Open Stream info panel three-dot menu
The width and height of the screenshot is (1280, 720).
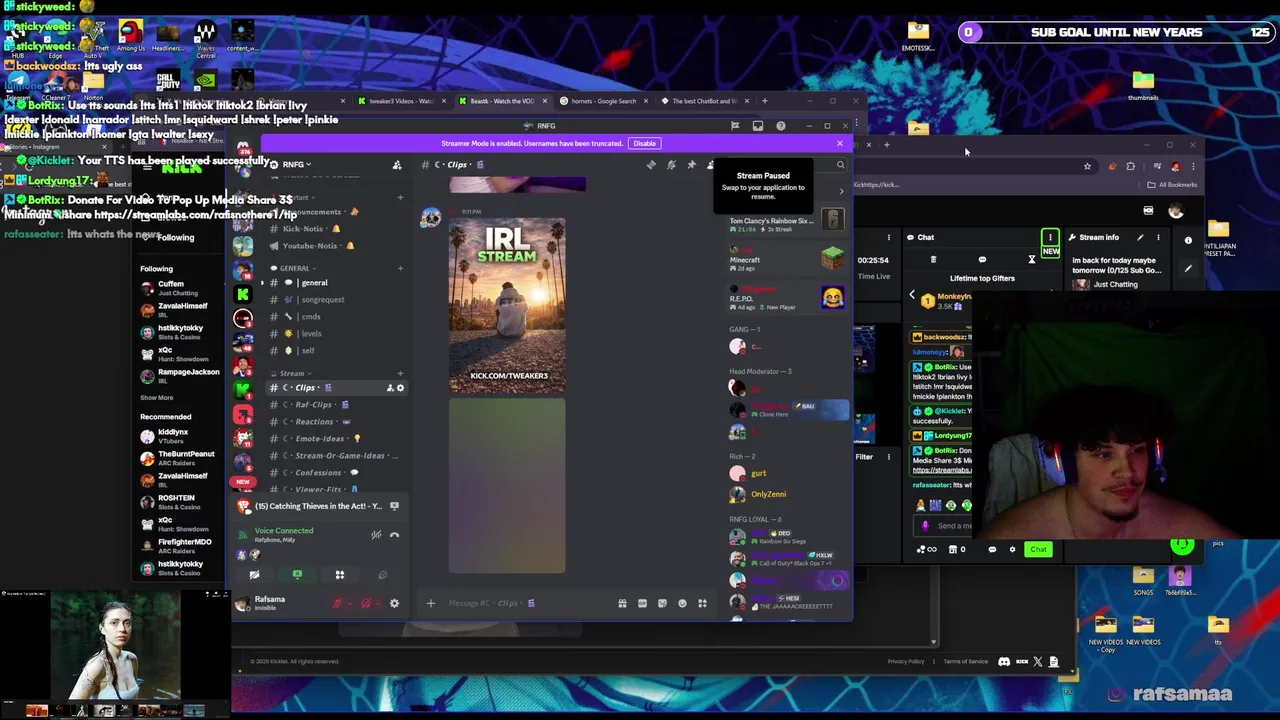point(1158,237)
